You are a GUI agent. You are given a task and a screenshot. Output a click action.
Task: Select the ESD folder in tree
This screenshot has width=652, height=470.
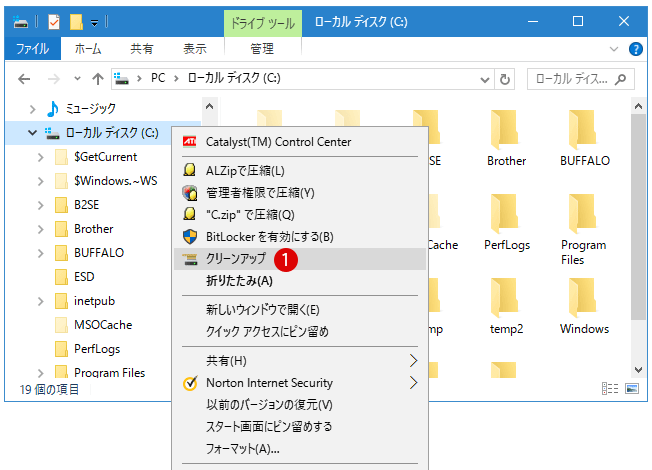[84, 277]
